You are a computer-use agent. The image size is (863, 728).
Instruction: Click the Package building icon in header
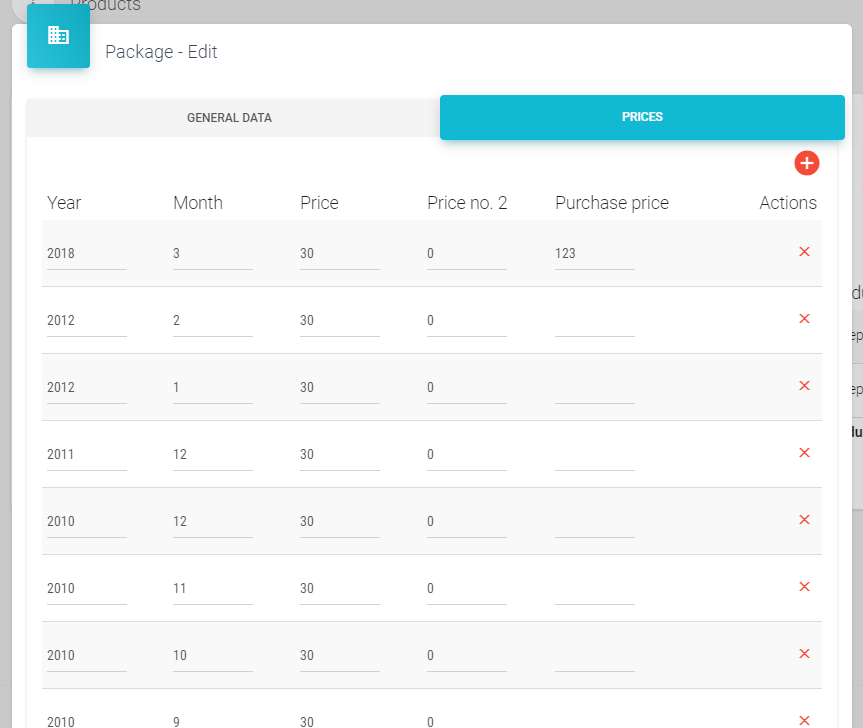pyautogui.click(x=58, y=36)
